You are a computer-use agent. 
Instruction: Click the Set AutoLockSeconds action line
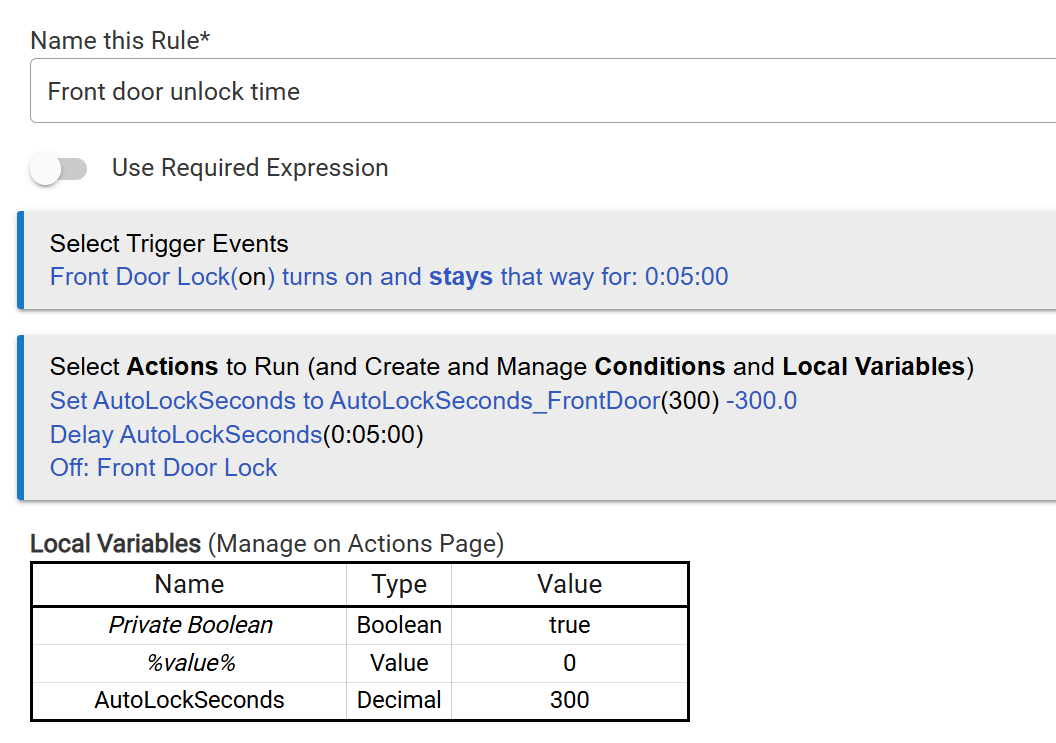(x=424, y=401)
